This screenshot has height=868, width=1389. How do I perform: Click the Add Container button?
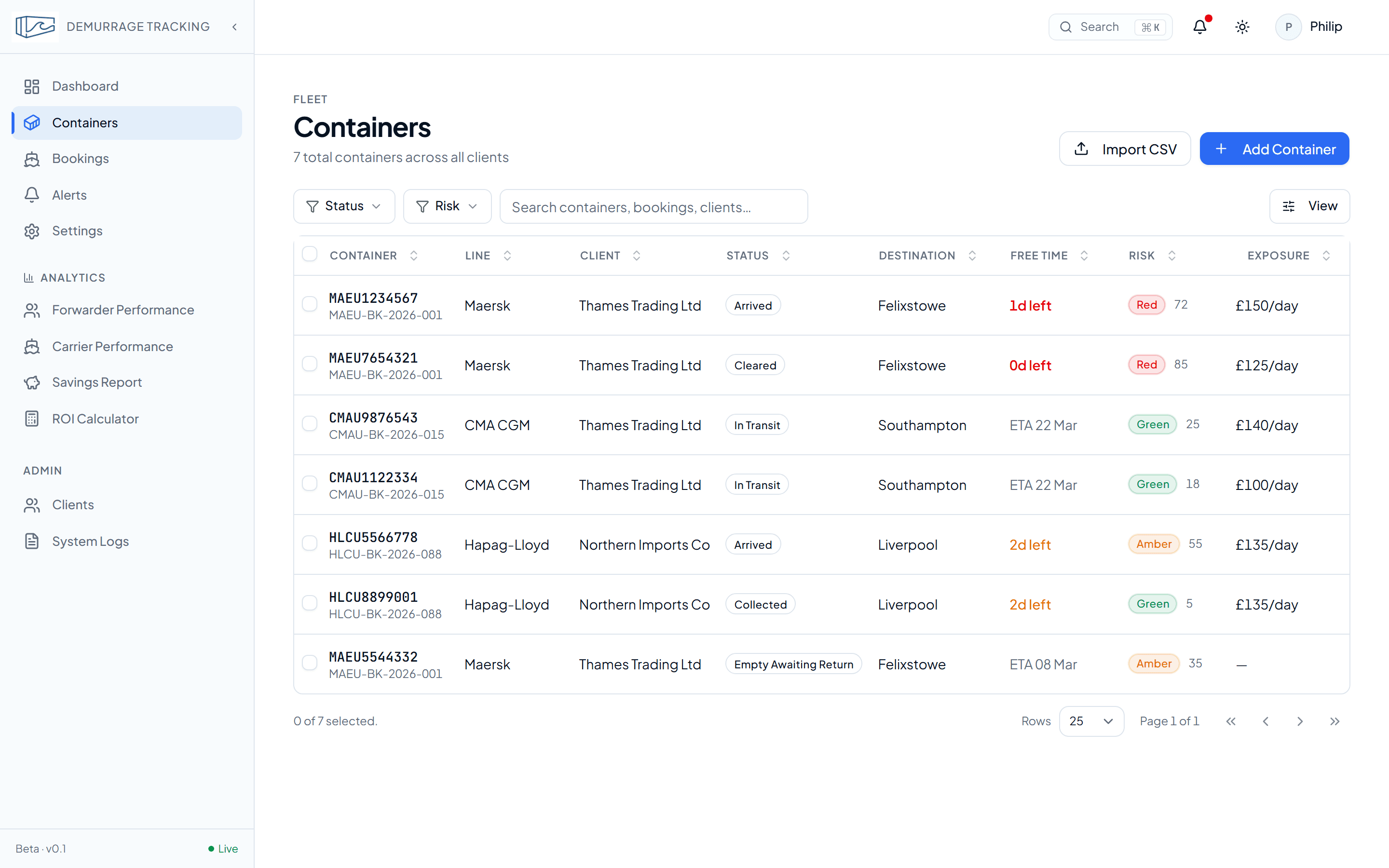[x=1274, y=149]
